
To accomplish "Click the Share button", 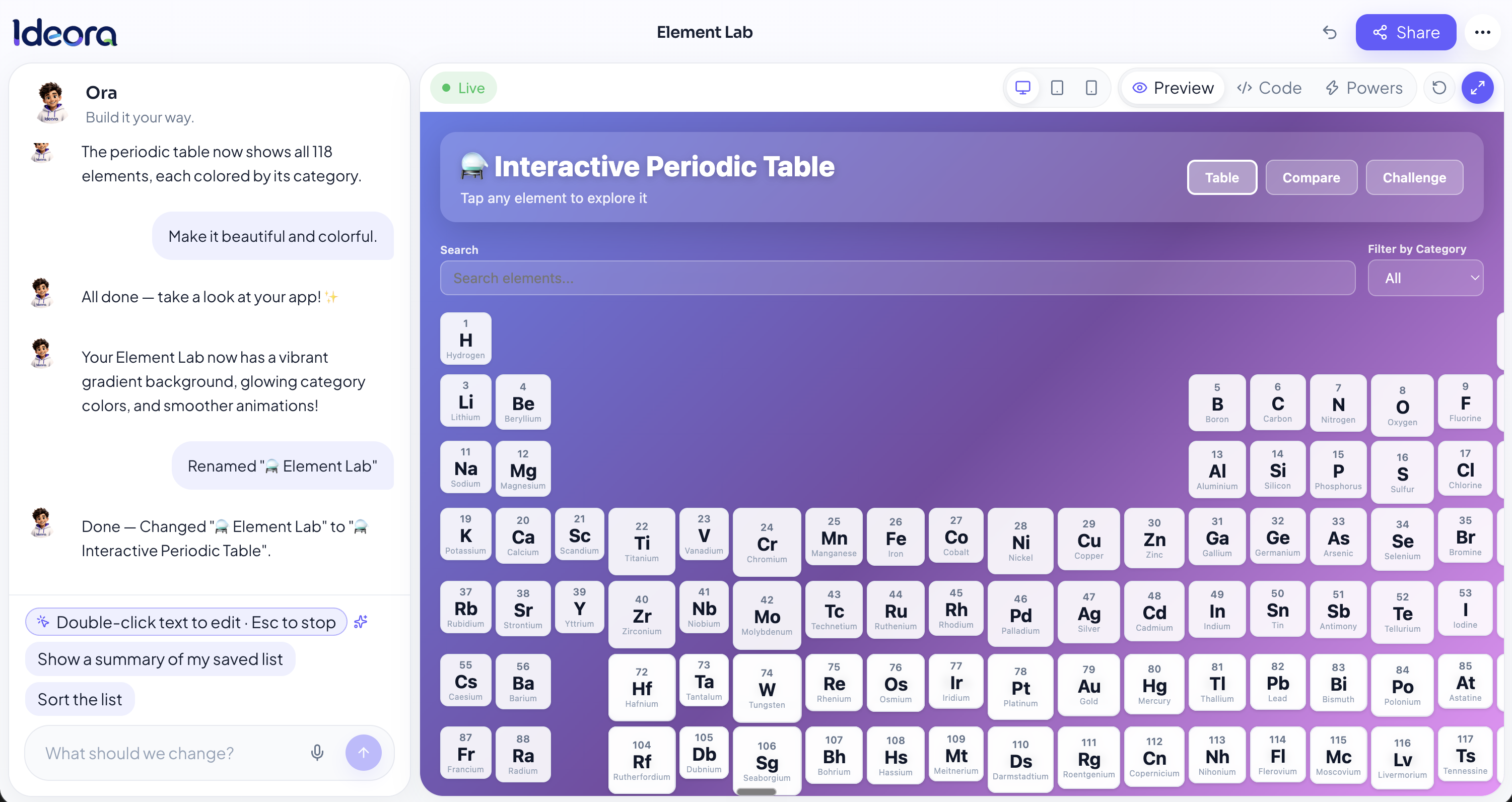I will [1406, 32].
